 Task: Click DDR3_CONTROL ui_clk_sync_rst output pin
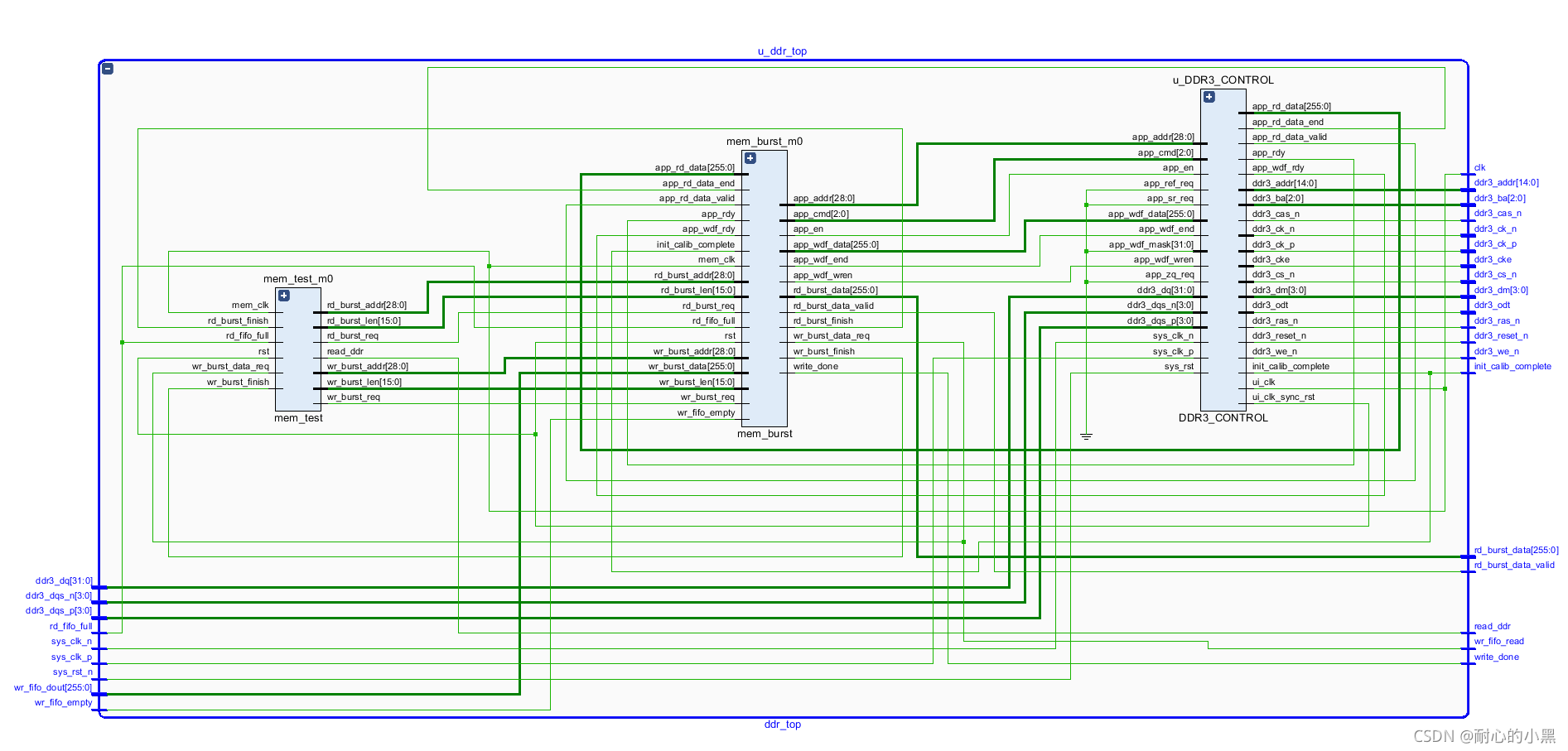[1283, 397]
